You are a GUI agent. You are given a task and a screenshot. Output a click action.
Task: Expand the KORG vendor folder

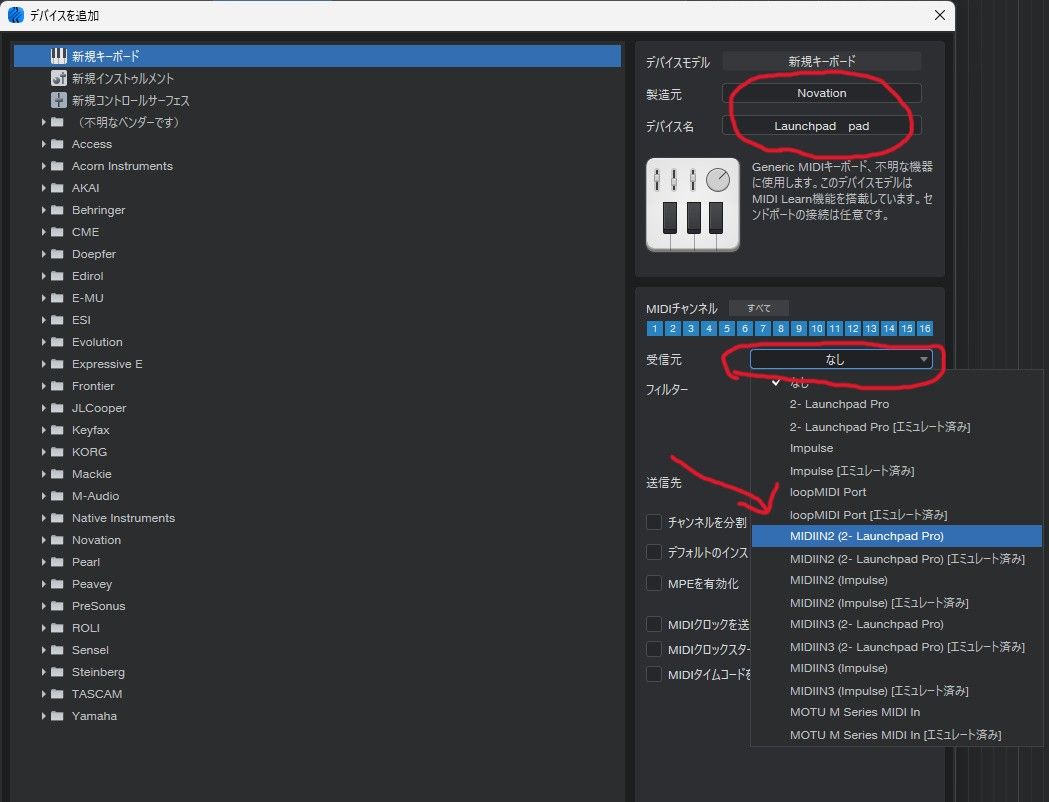coord(44,452)
